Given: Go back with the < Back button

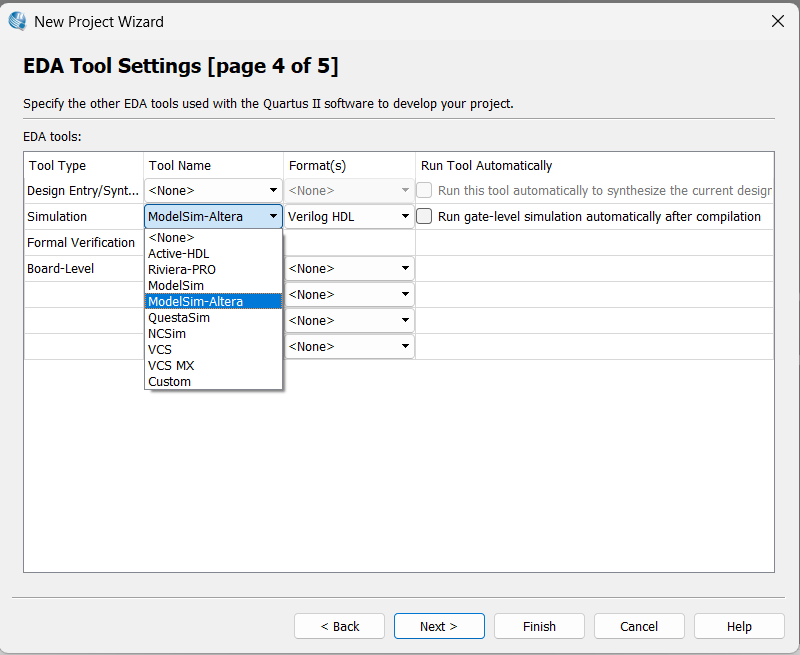Looking at the screenshot, I should (339, 626).
